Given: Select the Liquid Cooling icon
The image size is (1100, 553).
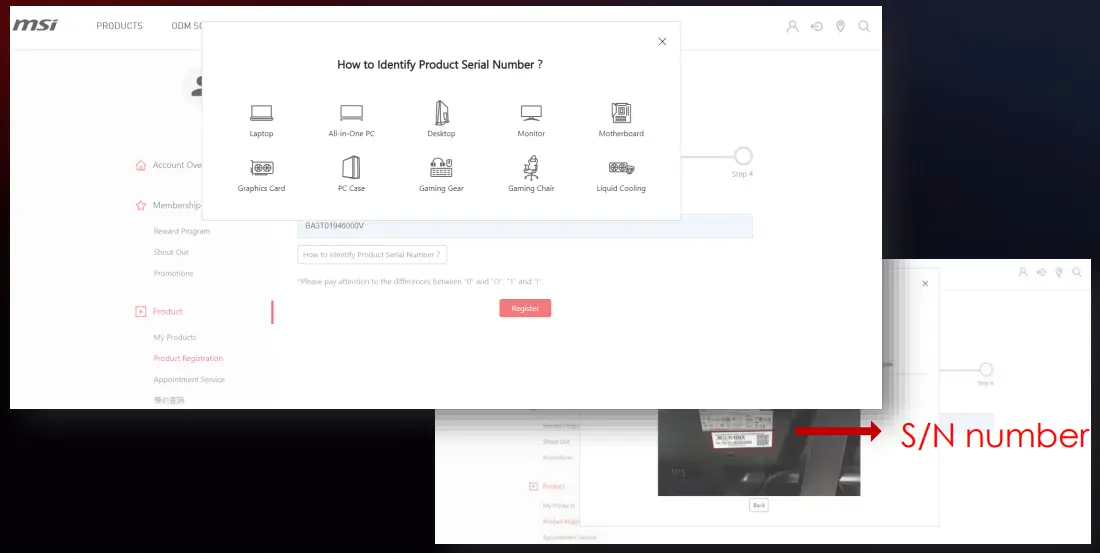Looking at the screenshot, I should pyautogui.click(x=621, y=168).
